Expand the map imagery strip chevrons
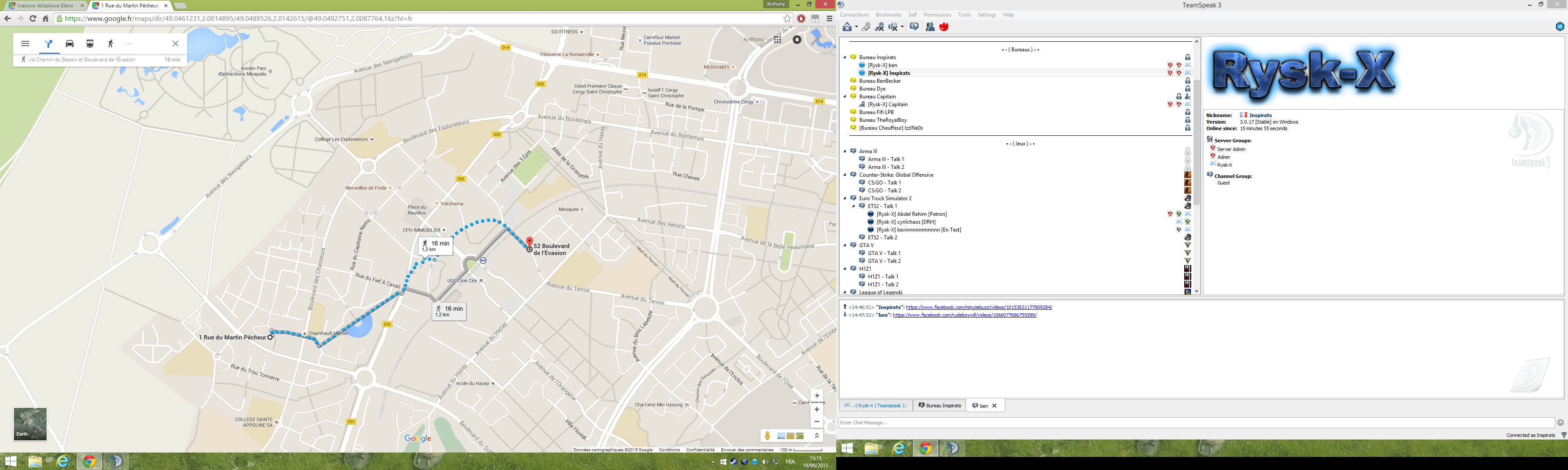The image size is (1568, 470). tap(817, 435)
